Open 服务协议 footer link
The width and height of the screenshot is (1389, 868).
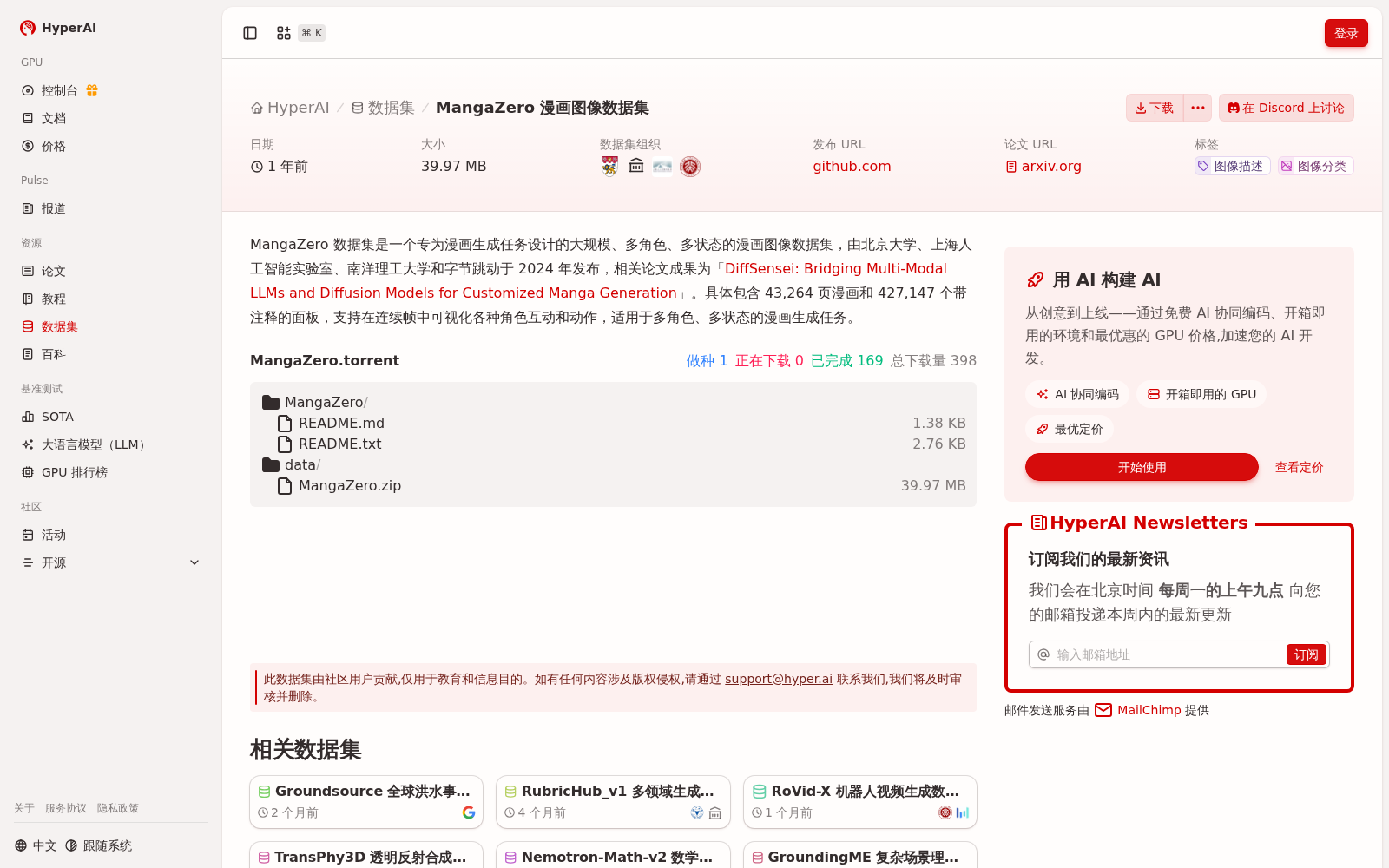coord(66,808)
